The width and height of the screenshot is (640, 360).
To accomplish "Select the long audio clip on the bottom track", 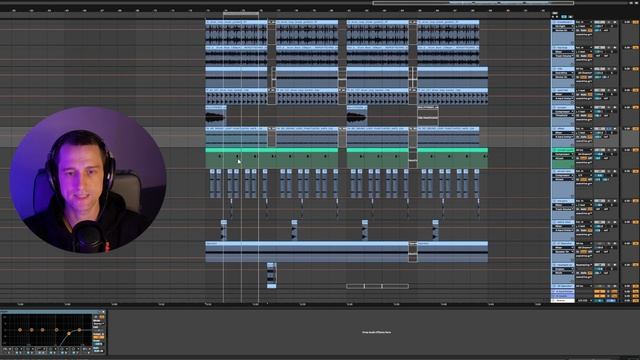I will click(307, 251).
